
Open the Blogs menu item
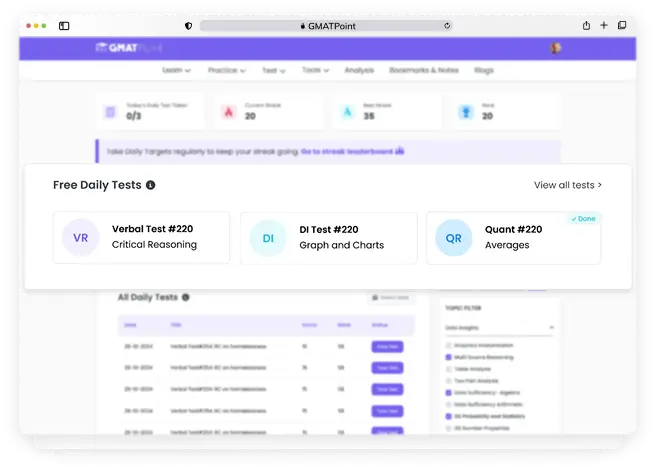(x=484, y=70)
